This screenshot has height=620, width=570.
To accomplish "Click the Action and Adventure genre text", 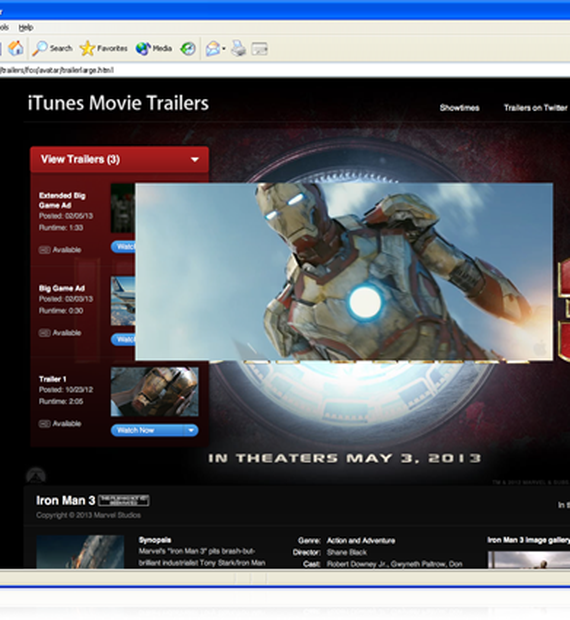I will coord(360,541).
